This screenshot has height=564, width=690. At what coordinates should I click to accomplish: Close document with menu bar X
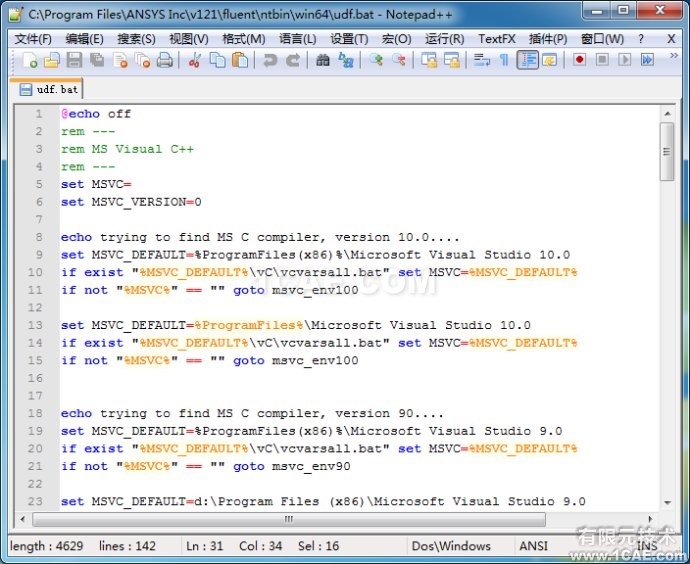tap(671, 39)
